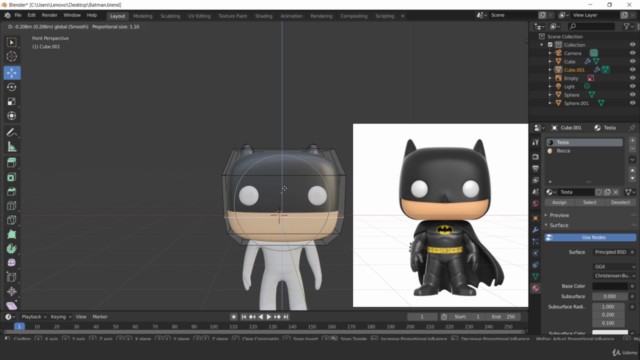This screenshot has width=640, height=360.
Task: Select the Cursor tool
Action: pyautogui.click(x=11, y=56)
